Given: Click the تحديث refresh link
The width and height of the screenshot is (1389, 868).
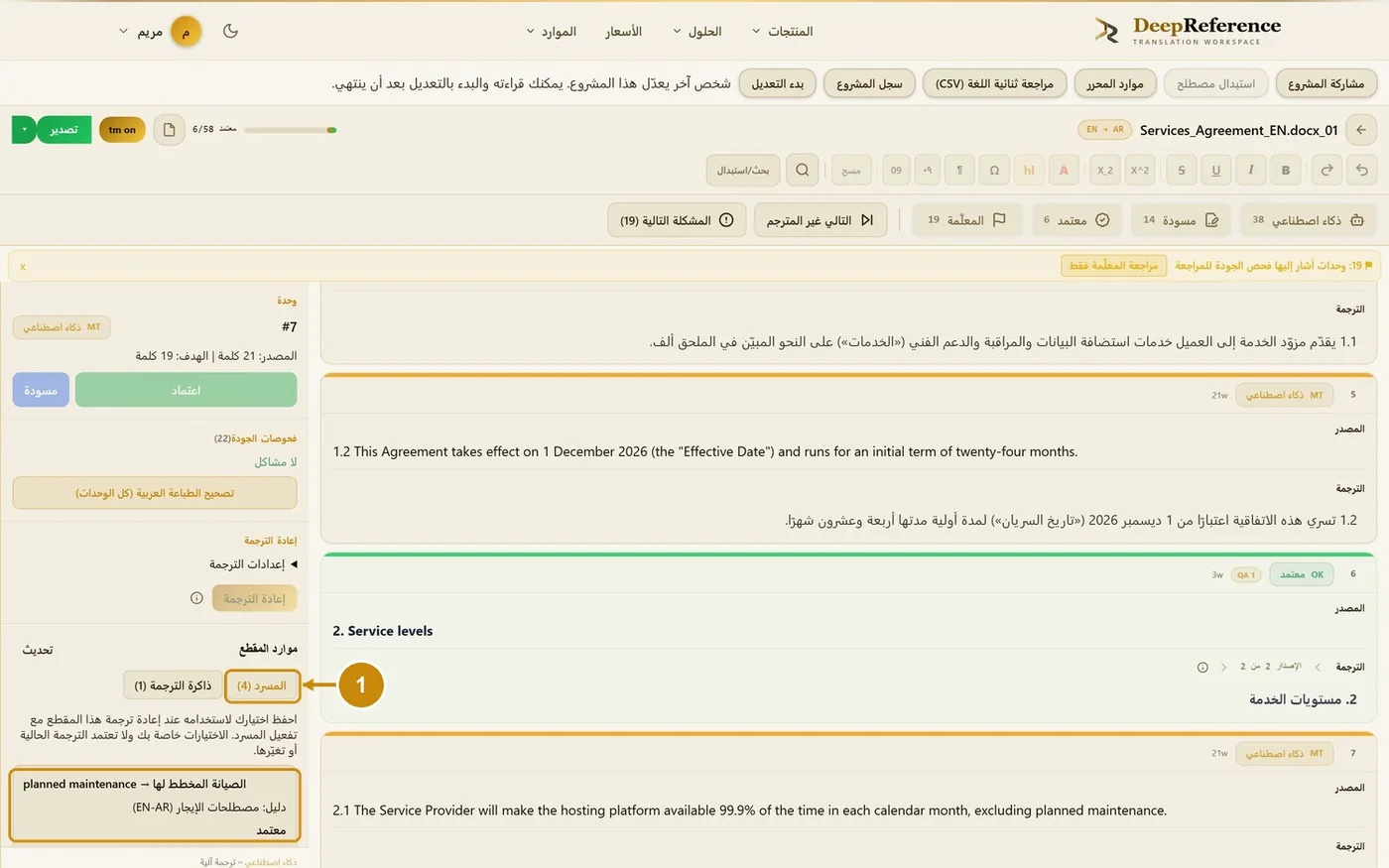Looking at the screenshot, I should [38, 650].
